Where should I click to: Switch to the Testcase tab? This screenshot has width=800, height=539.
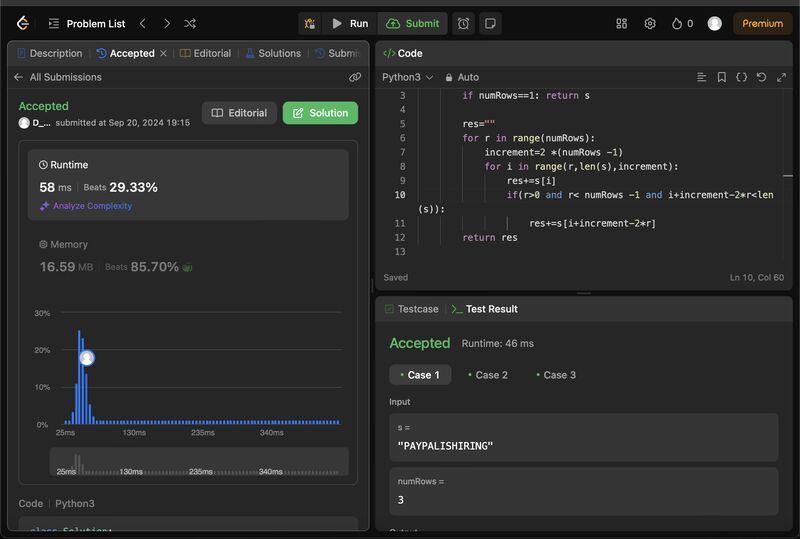coord(411,309)
